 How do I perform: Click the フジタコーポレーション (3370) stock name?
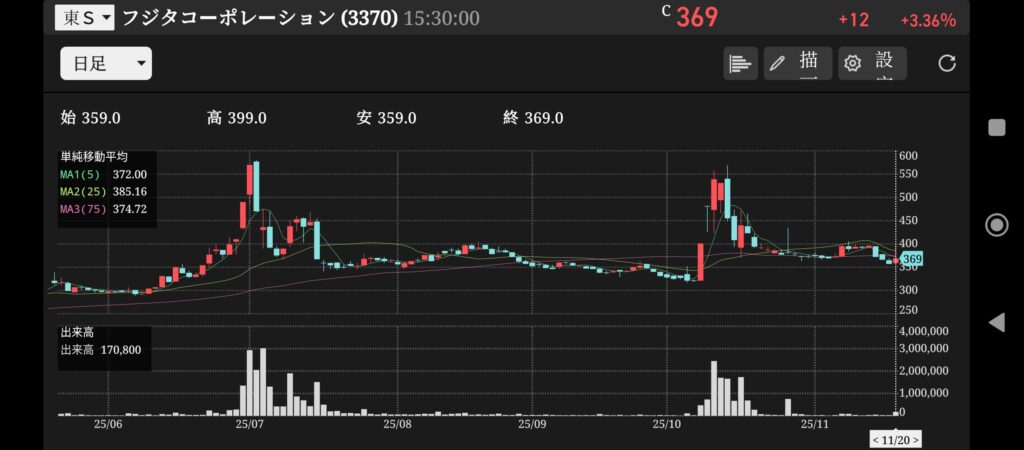point(259,18)
